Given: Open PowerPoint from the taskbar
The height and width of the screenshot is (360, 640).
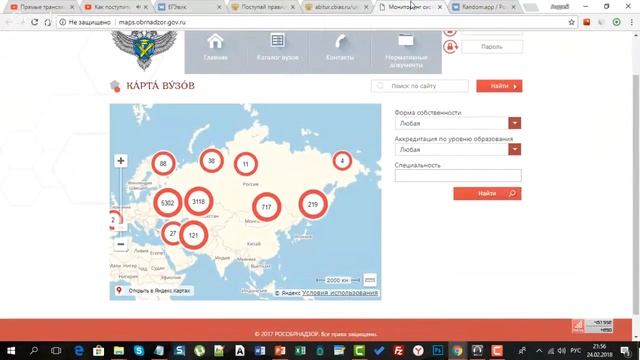Looking at the screenshot, I should coord(280,351).
